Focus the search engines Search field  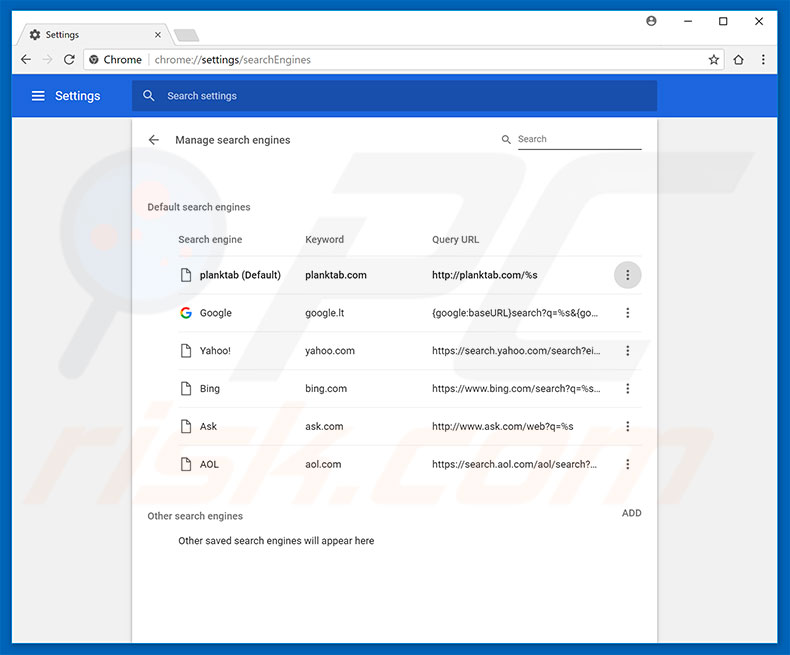[x=579, y=139]
